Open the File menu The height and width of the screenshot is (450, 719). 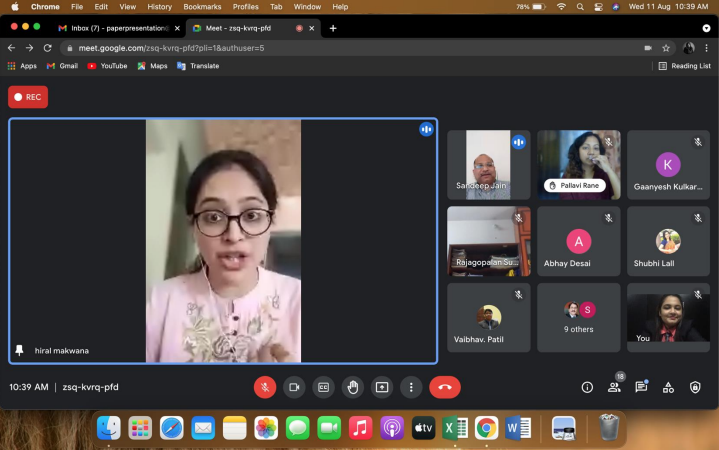tap(77, 7)
